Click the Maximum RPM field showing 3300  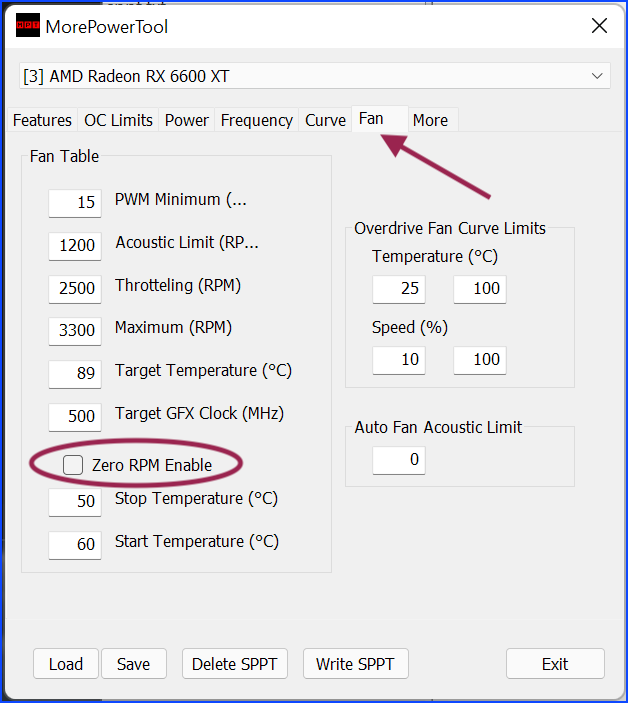(75, 331)
